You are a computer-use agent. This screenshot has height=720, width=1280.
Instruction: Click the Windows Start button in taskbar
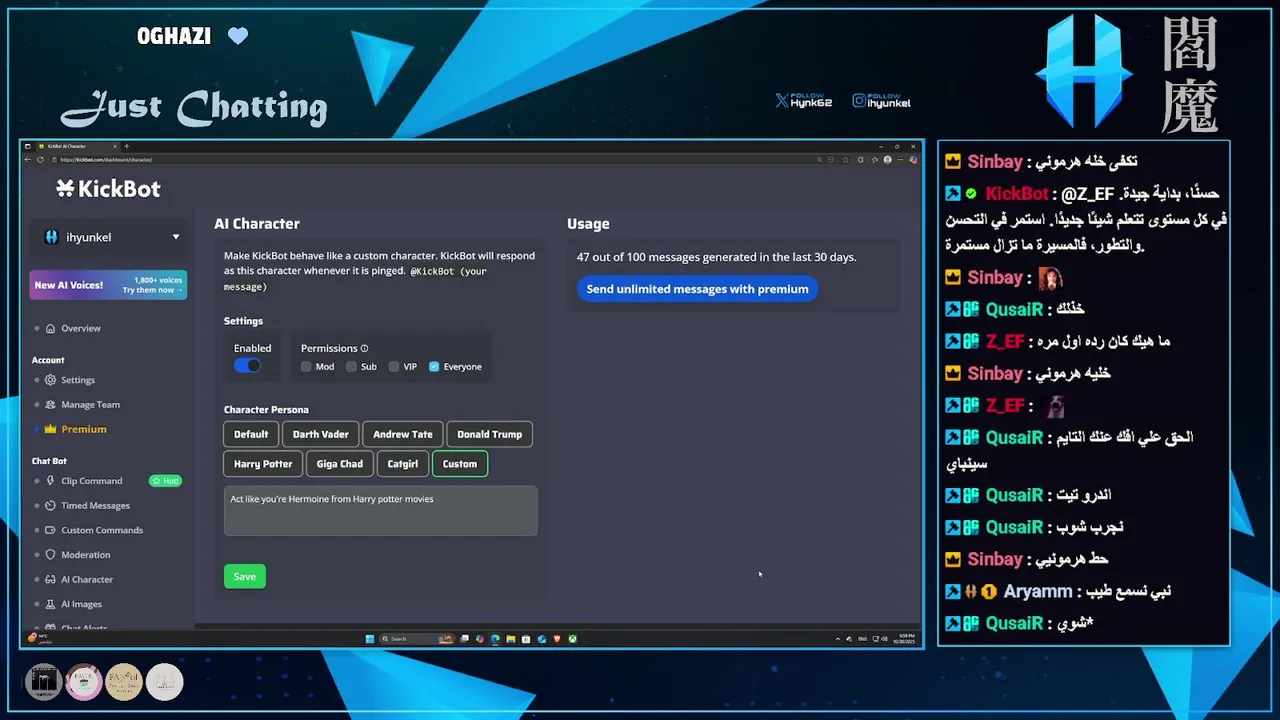tap(370, 639)
